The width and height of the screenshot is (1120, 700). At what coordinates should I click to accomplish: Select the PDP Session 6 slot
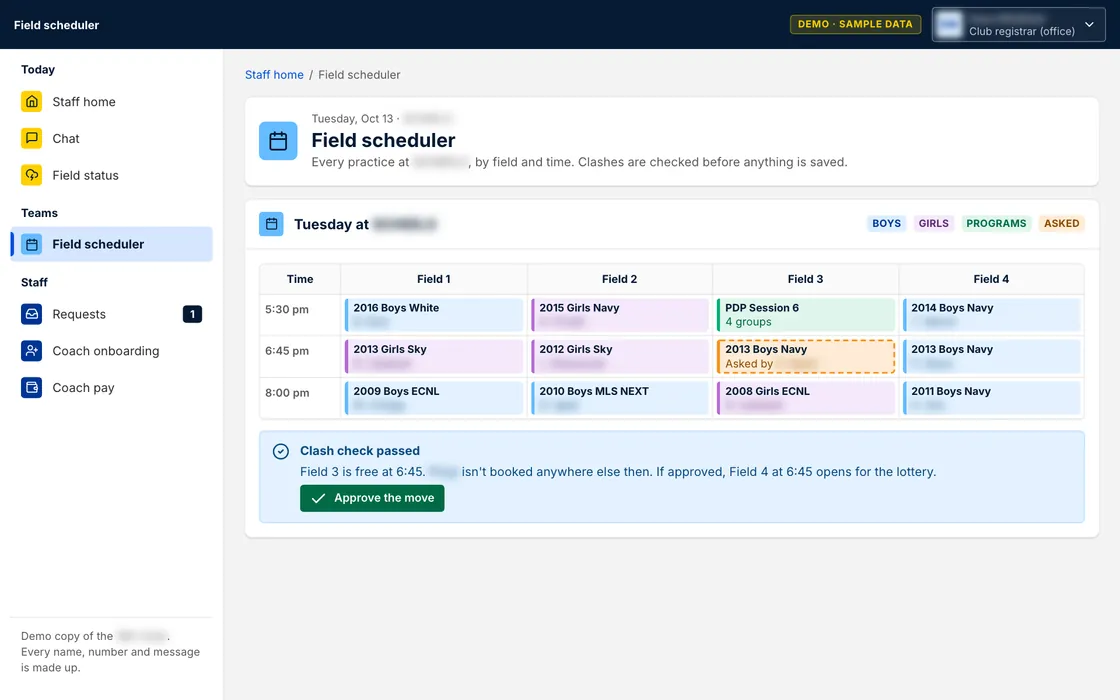[x=806, y=315]
